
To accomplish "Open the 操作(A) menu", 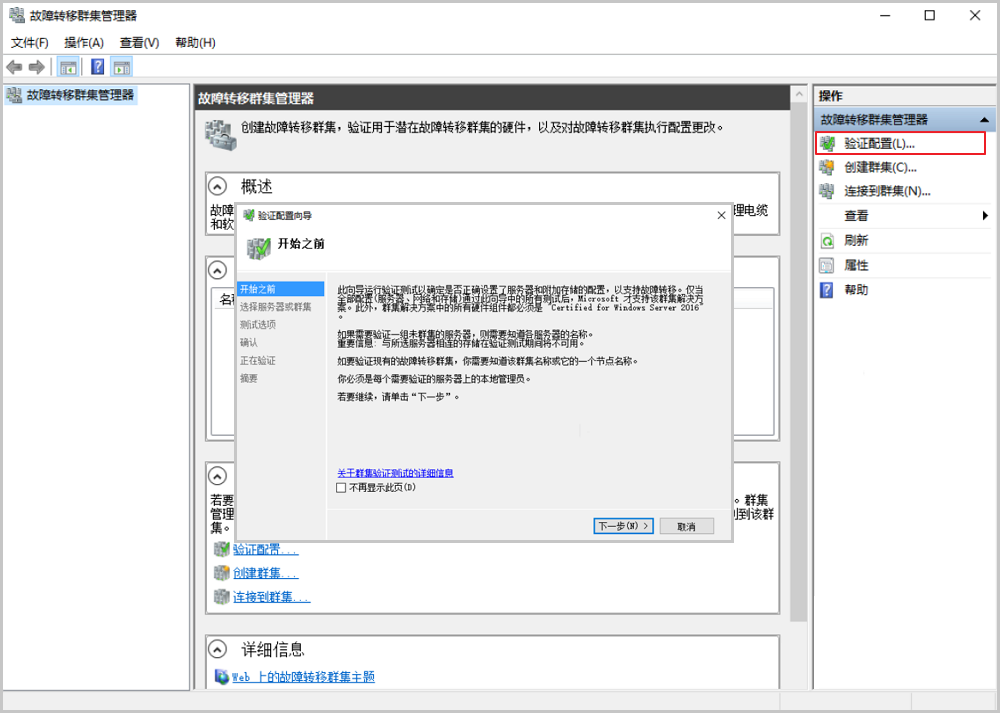I will click(84, 43).
